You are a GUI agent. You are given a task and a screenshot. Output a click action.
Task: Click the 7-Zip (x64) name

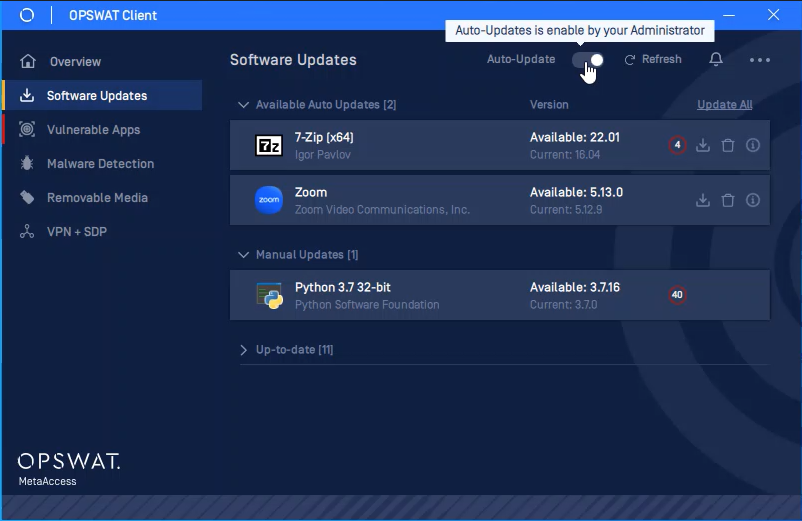click(324, 138)
